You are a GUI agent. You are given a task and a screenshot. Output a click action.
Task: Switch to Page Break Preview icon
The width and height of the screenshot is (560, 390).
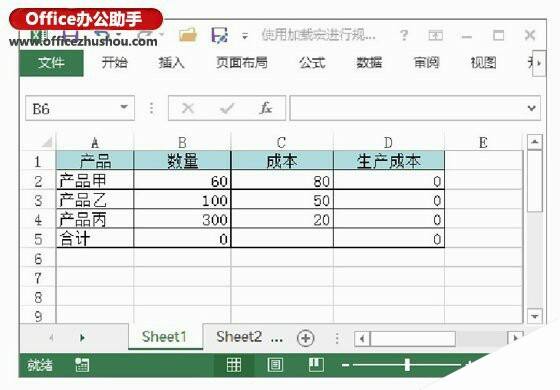point(316,365)
